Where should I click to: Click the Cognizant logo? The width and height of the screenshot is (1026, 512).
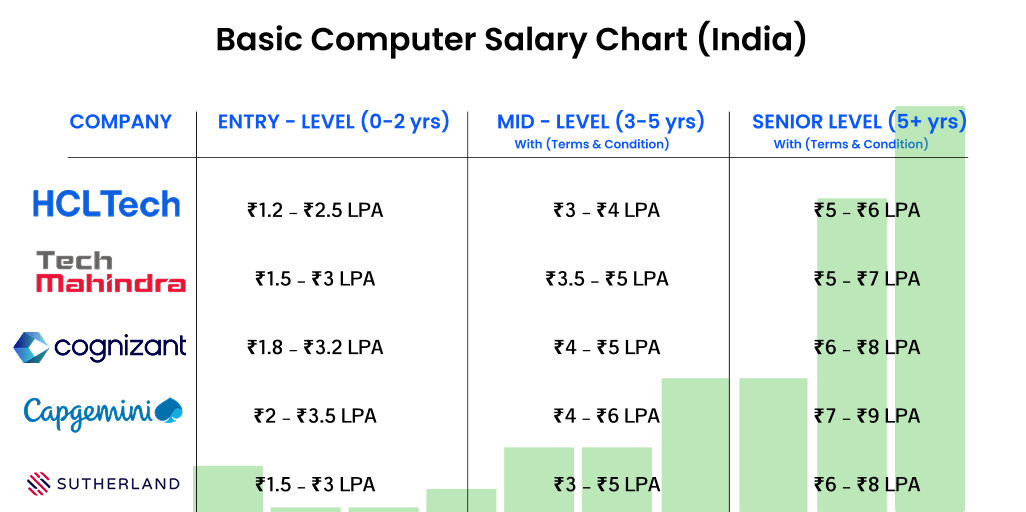[100, 347]
